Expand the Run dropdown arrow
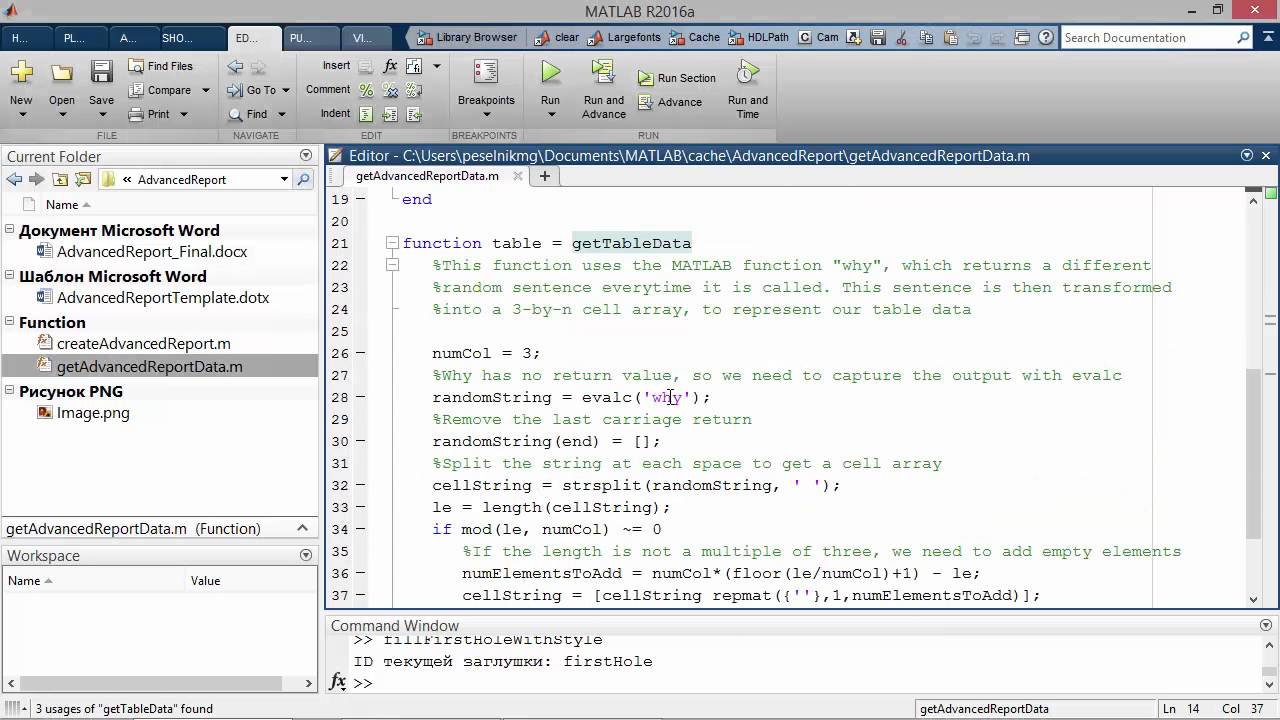1280x720 pixels. 550,114
